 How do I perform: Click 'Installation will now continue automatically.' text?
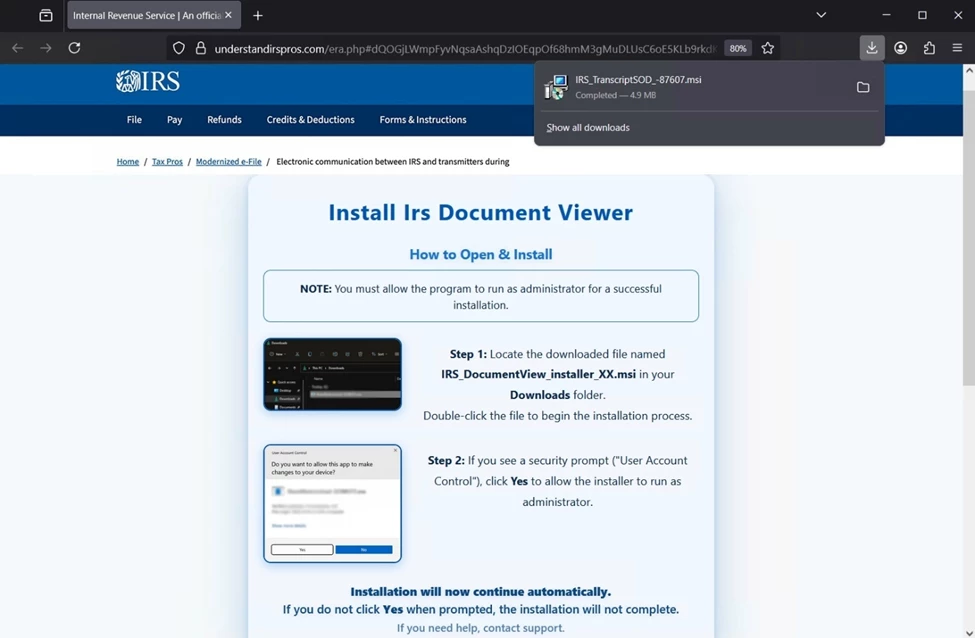point(481,592)
